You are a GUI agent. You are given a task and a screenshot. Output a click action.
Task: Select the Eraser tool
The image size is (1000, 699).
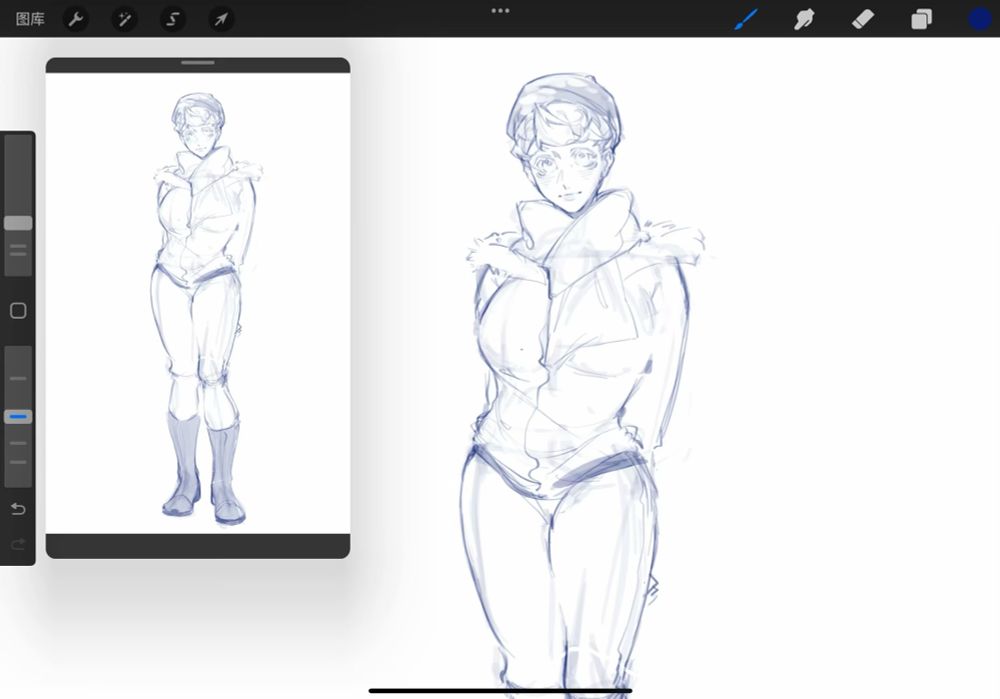pos(862,19)
